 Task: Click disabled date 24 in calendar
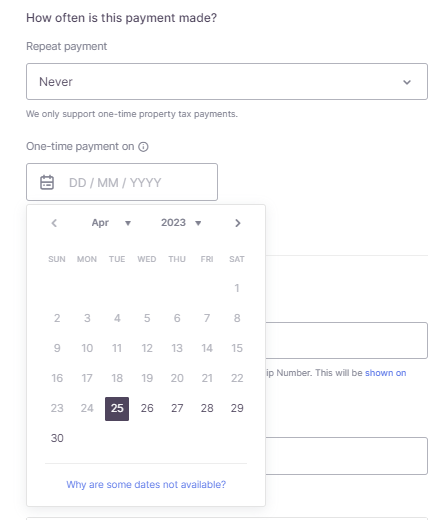87,408
